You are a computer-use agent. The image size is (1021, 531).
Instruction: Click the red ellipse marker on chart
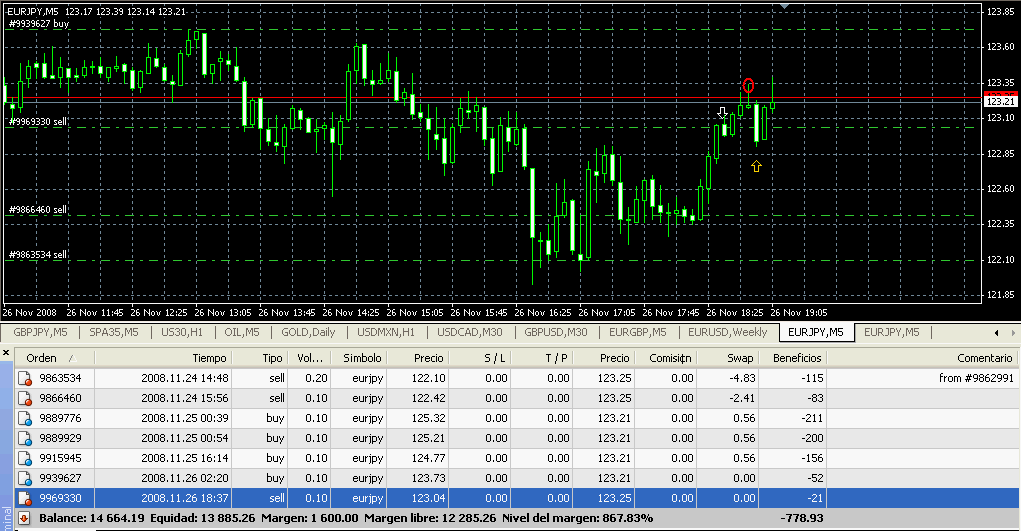click(x=748, y=85)
